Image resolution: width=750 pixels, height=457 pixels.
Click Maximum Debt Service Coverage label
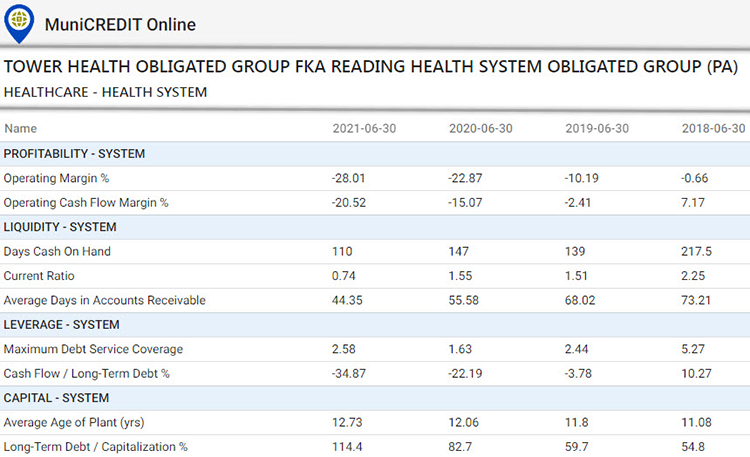pyautogui.click(x=93, y=349)
